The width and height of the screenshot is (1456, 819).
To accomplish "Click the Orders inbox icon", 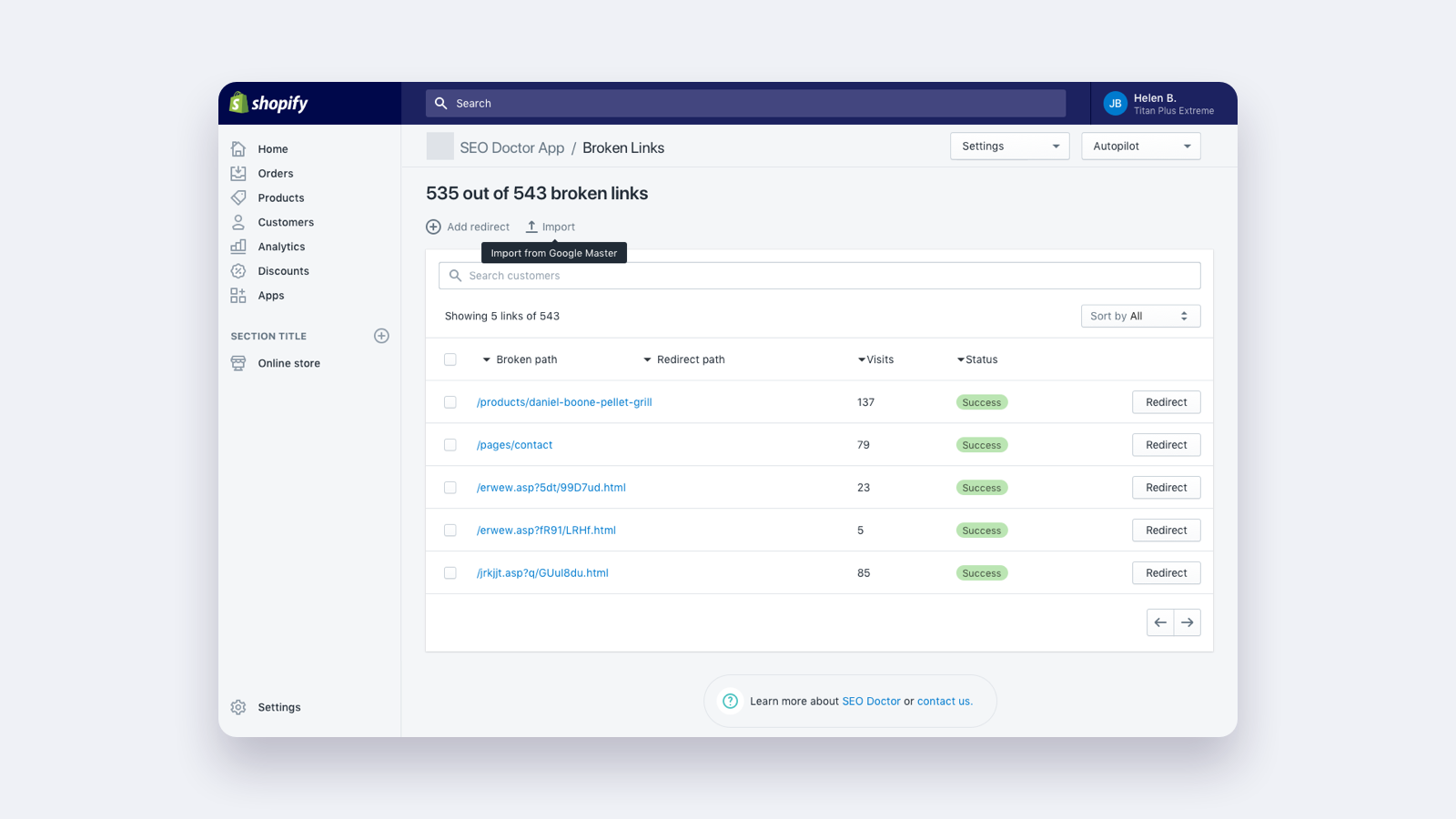I will click(238, 173).
